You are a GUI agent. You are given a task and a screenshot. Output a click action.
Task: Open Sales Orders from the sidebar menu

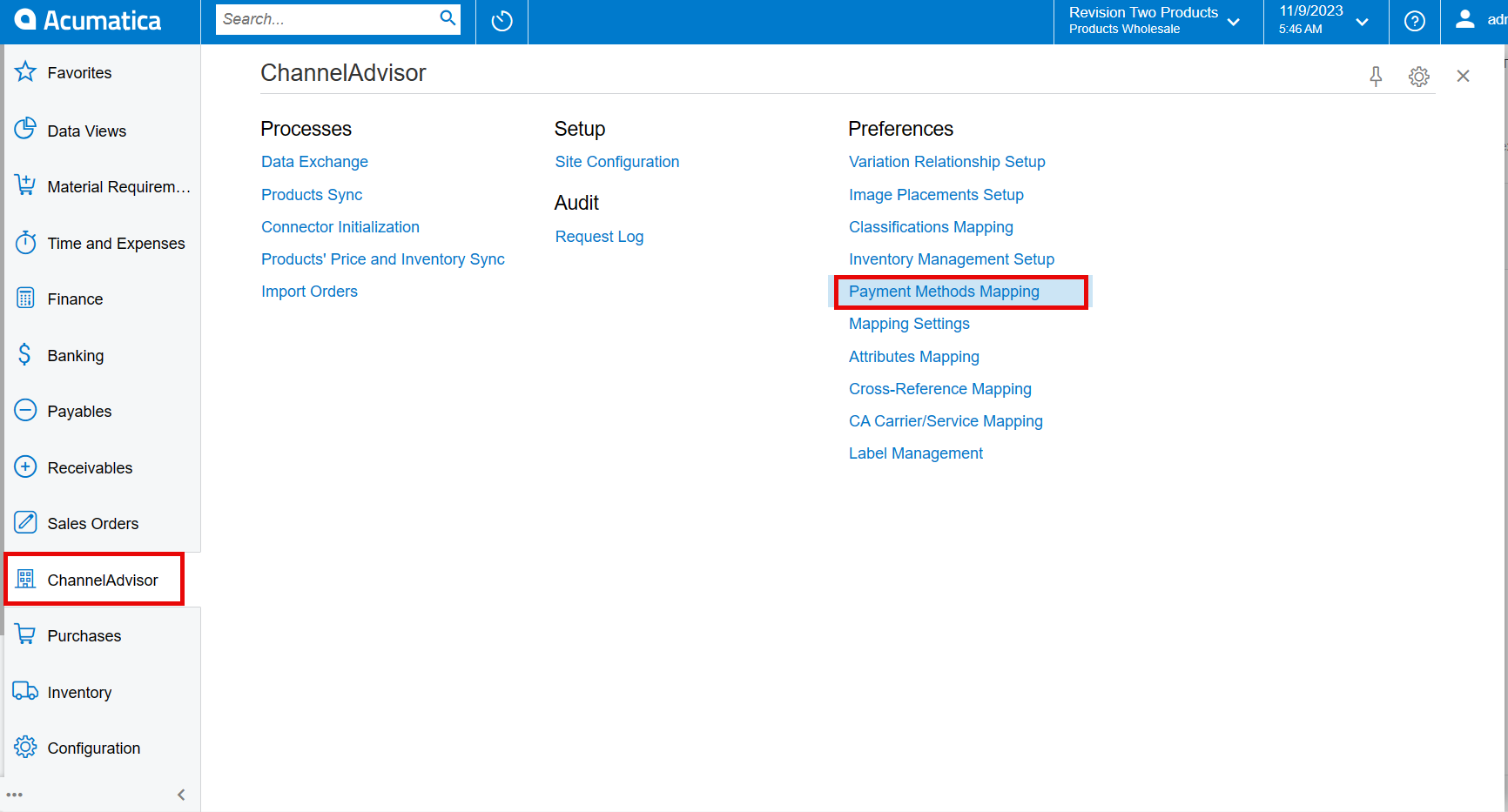[x=93, y=523]
